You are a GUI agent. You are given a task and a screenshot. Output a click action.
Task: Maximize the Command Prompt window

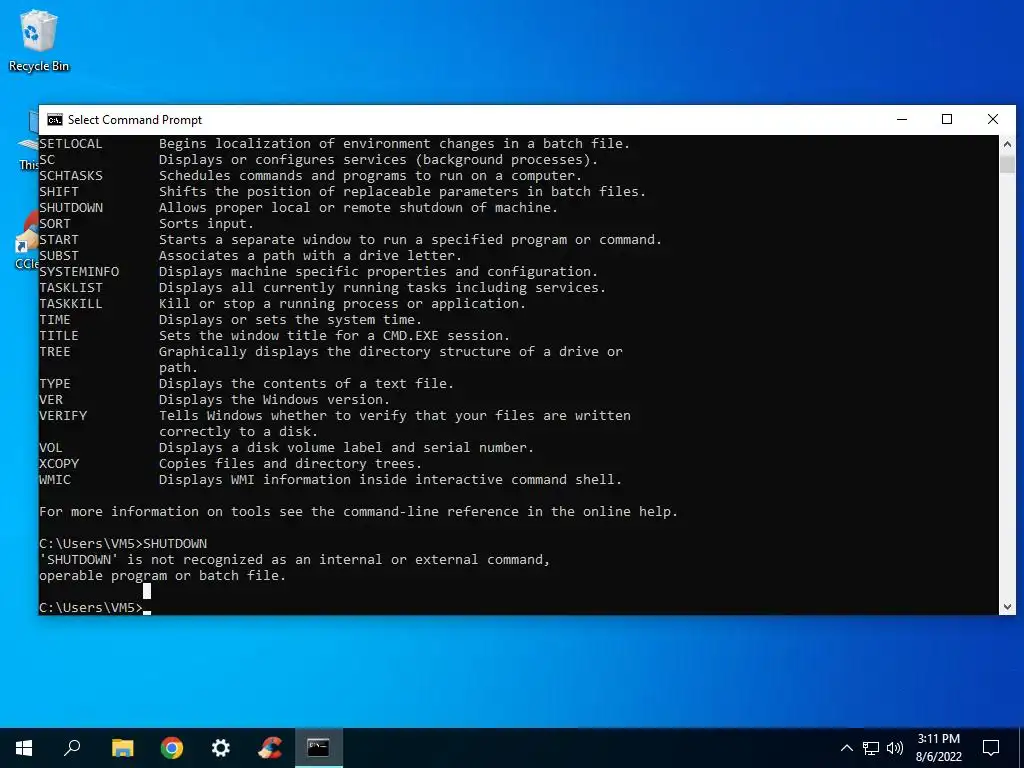click(947, 120)
